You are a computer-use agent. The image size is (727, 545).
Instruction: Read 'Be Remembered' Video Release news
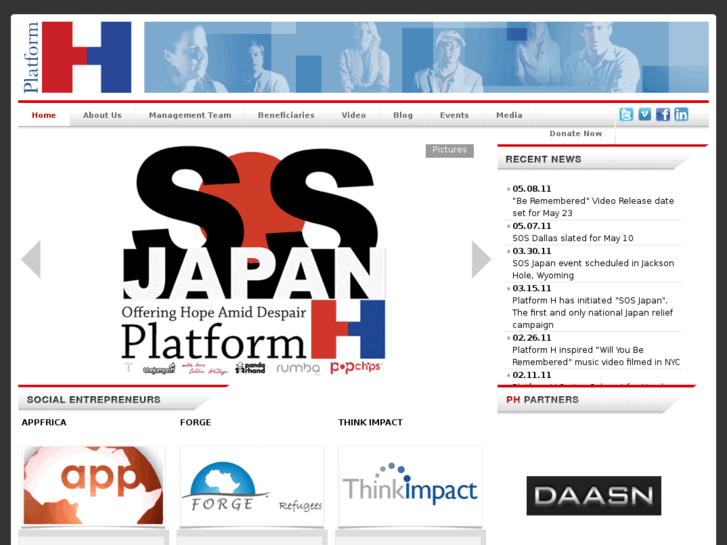pos(593,207)
